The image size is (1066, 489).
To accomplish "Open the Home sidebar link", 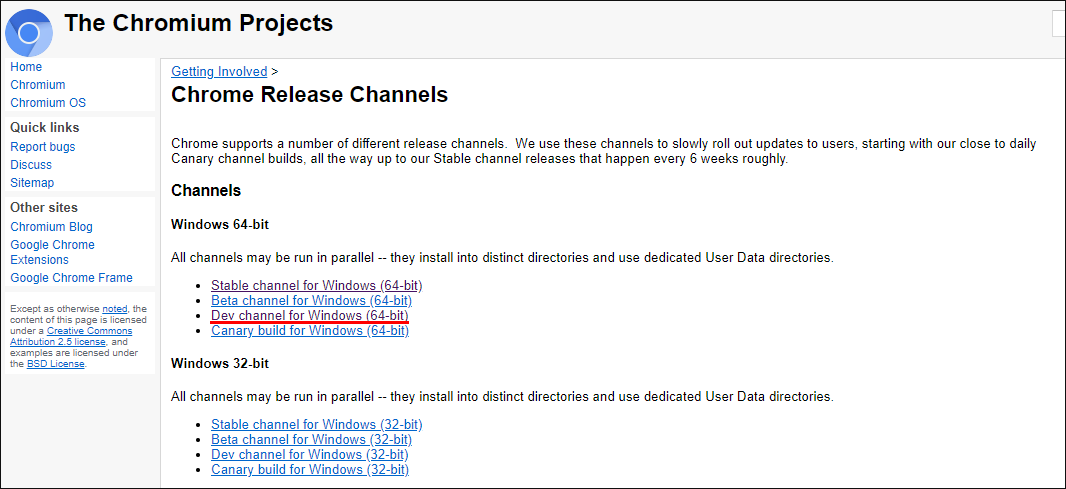I will pos(26,67).
